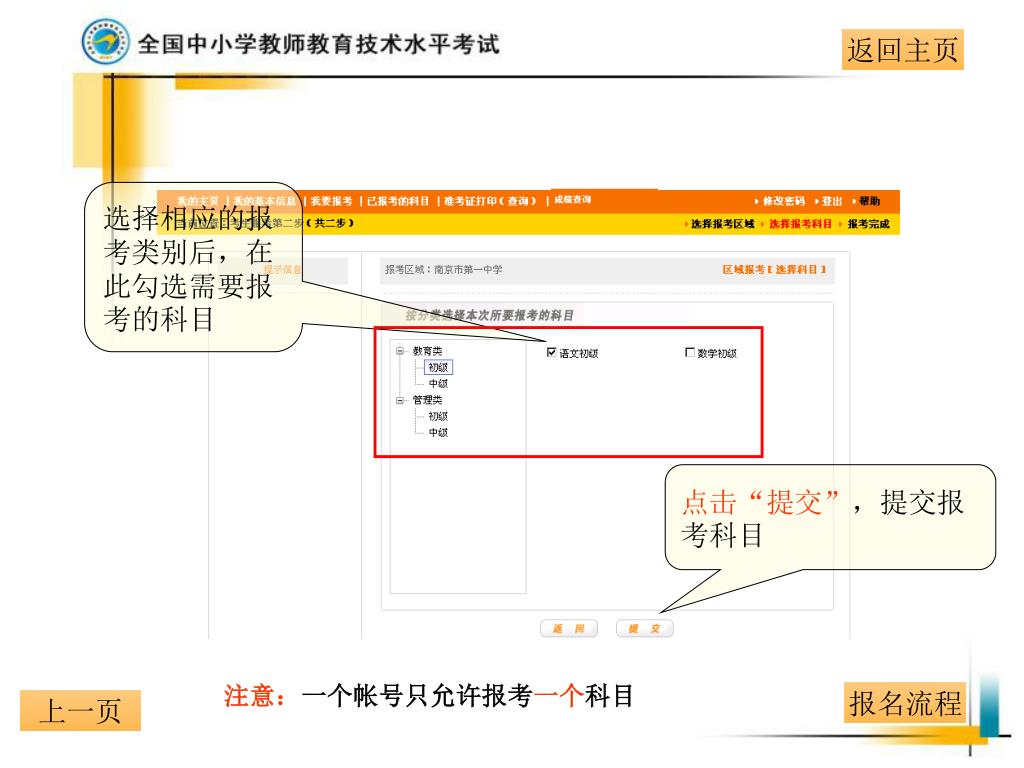Check the 语文初级 checkbox
Image resolution: width=1024 pixels, height=768 pixels.
point(552,353)
